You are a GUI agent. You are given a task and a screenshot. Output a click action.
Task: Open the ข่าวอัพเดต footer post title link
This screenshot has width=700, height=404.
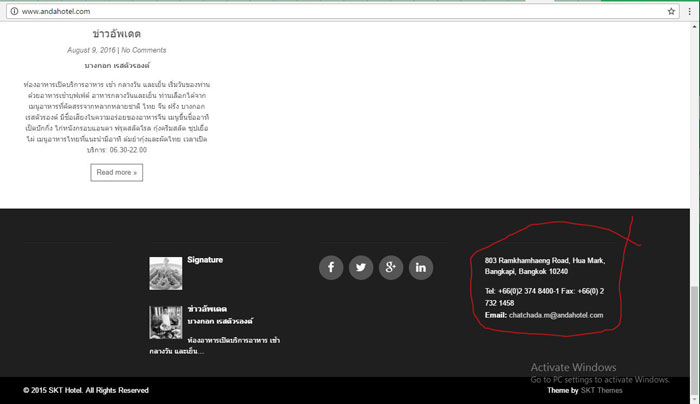coord(207,309)
